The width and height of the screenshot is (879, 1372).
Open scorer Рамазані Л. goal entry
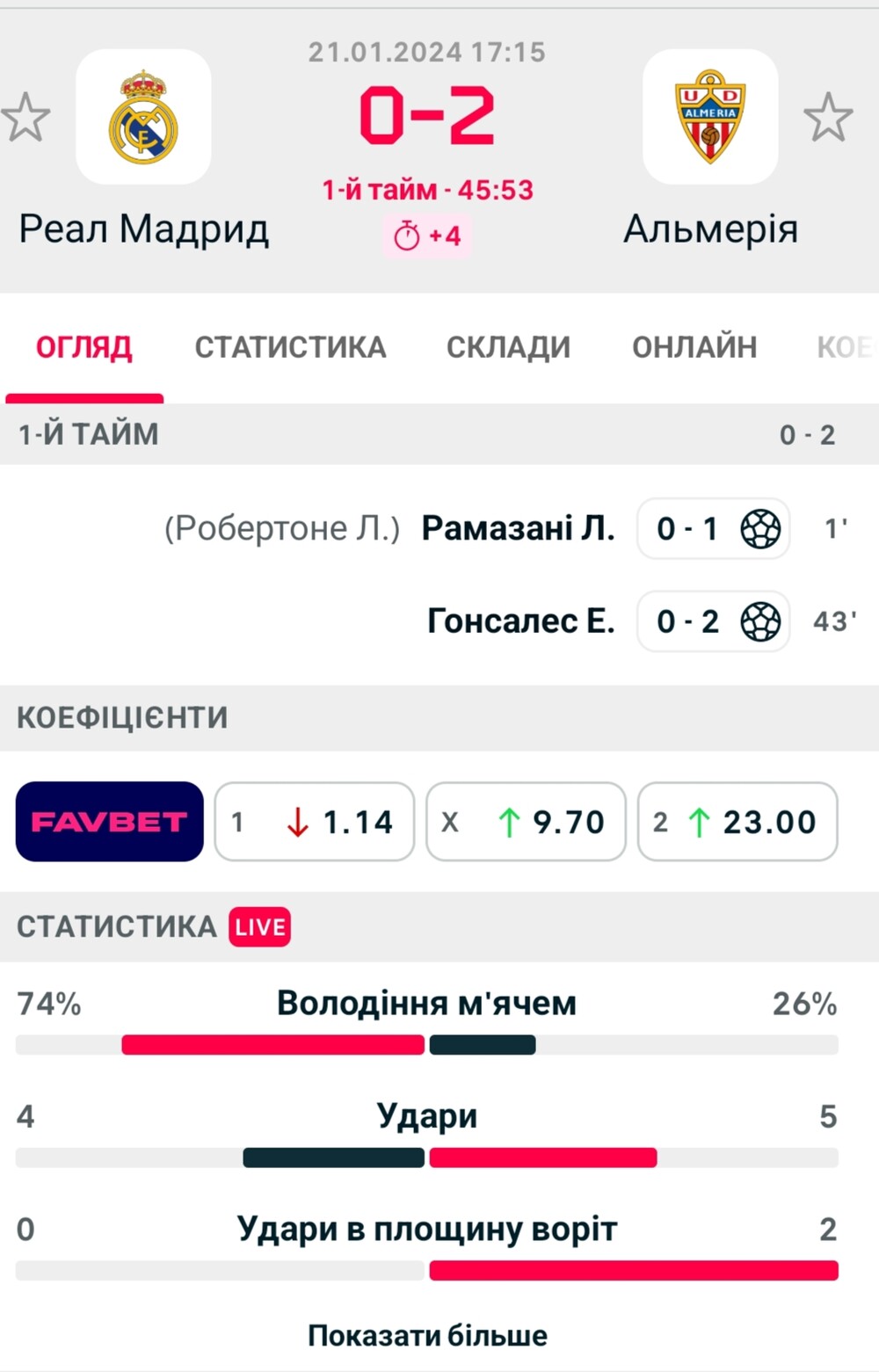pyautogui.click(x=519, y=528)
